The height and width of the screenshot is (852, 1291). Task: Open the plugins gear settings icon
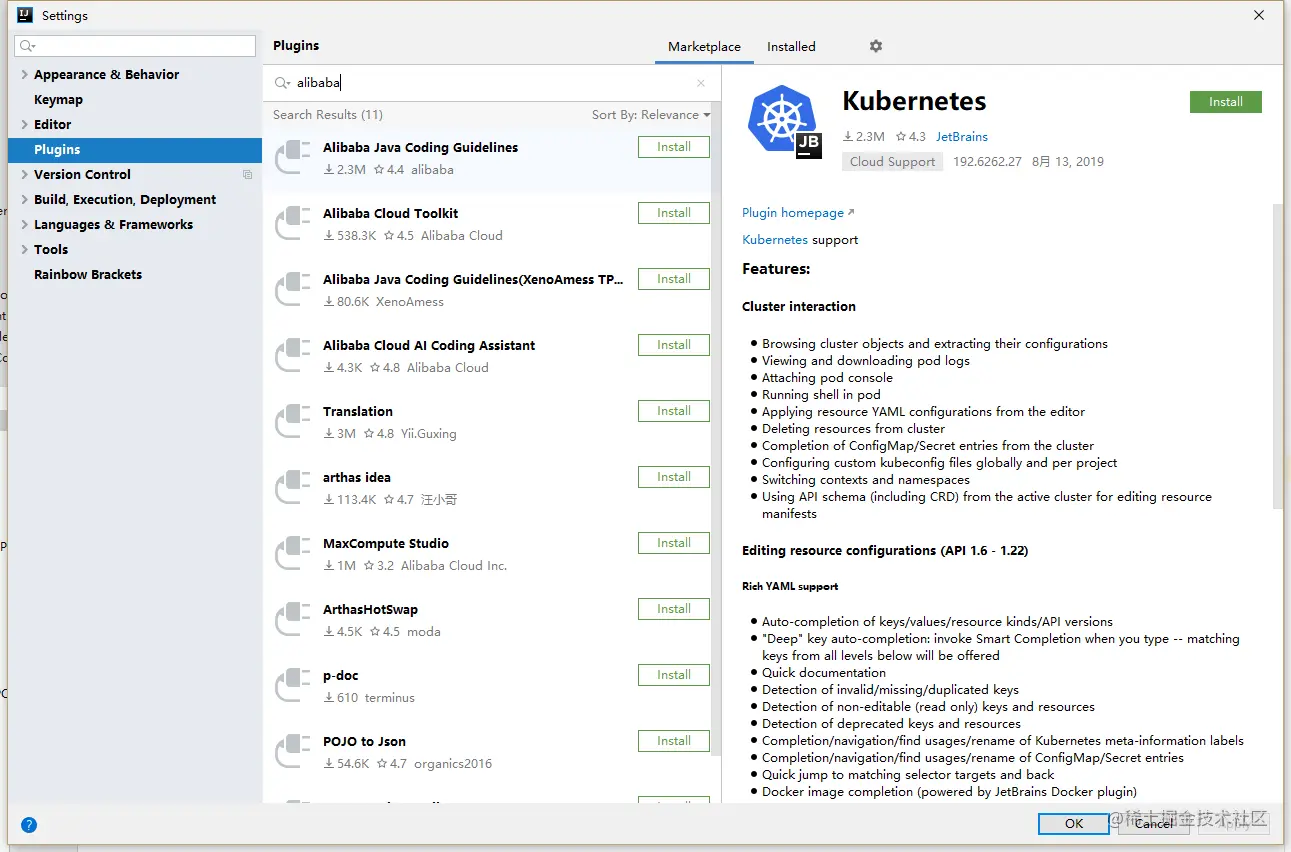pyautogui.click(x=876, y=46)
